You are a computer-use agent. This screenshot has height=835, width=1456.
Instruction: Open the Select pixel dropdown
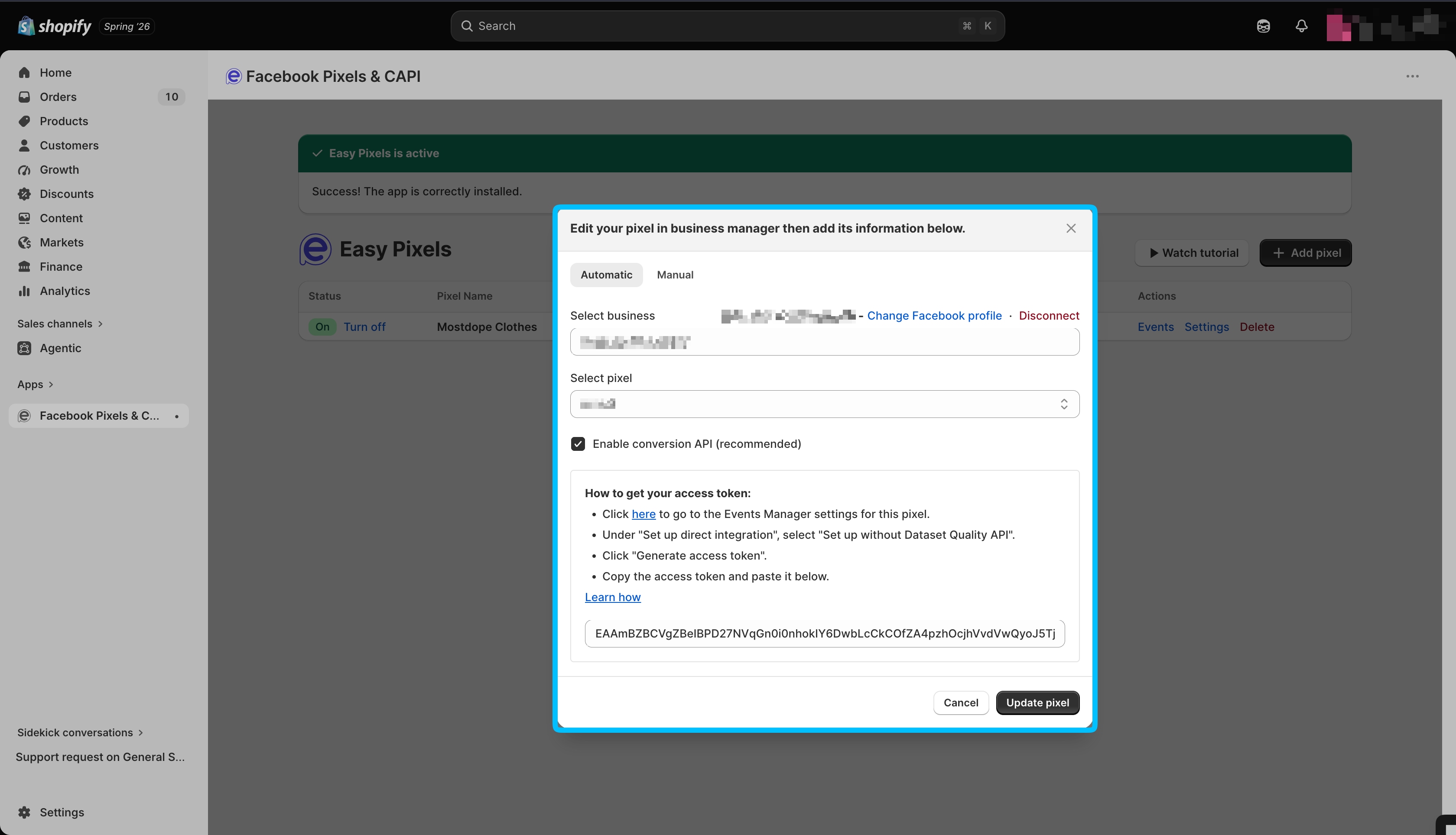[824, 405]
